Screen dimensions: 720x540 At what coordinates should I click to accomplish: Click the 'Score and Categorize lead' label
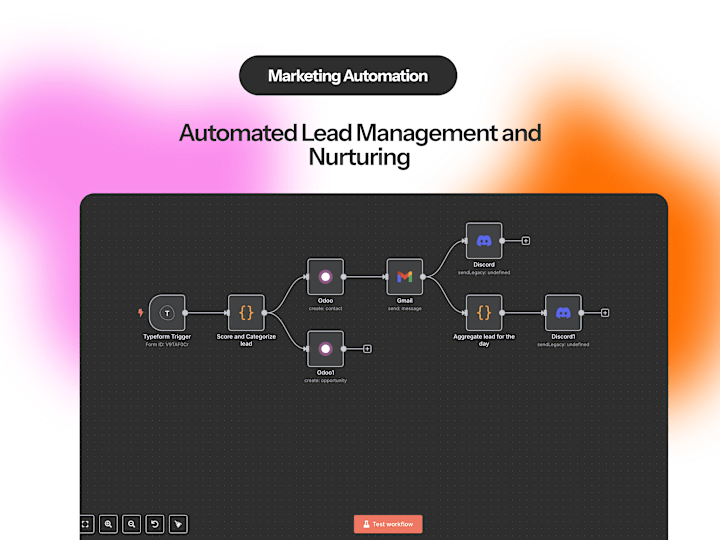246,340
